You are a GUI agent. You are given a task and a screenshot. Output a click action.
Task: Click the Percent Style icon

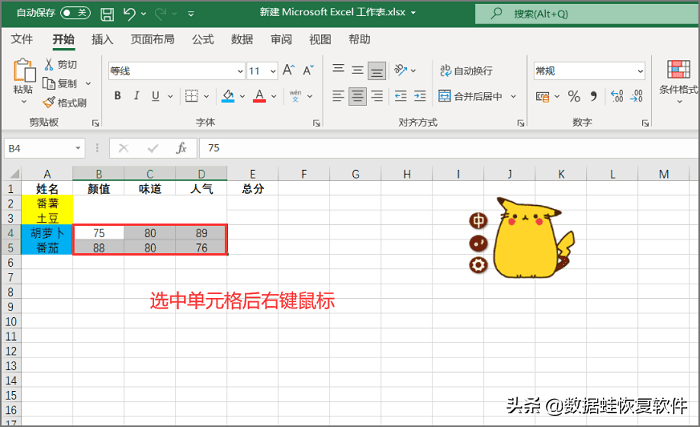574,96
